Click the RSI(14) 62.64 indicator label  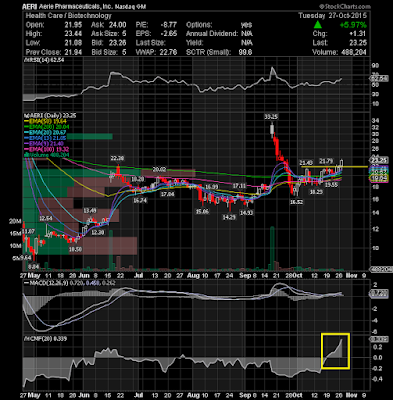[x=44, y=60]
